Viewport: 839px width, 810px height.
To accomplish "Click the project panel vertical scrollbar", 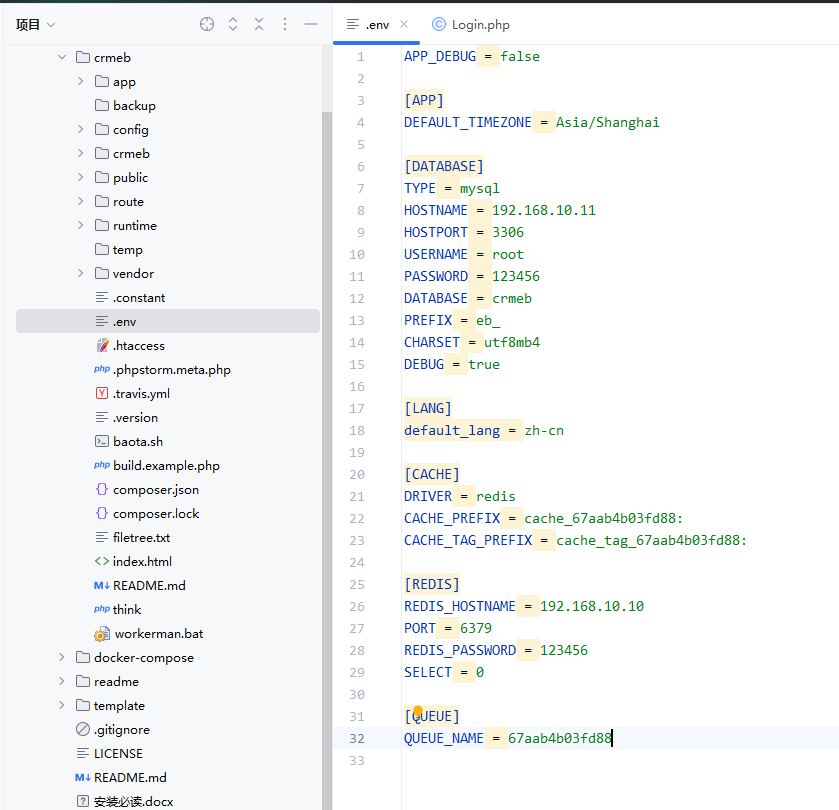I will click(326, 460).
